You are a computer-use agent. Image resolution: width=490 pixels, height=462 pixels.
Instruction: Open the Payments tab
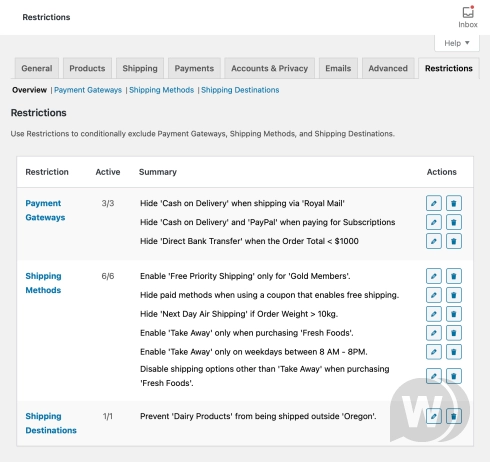[194, 68]
